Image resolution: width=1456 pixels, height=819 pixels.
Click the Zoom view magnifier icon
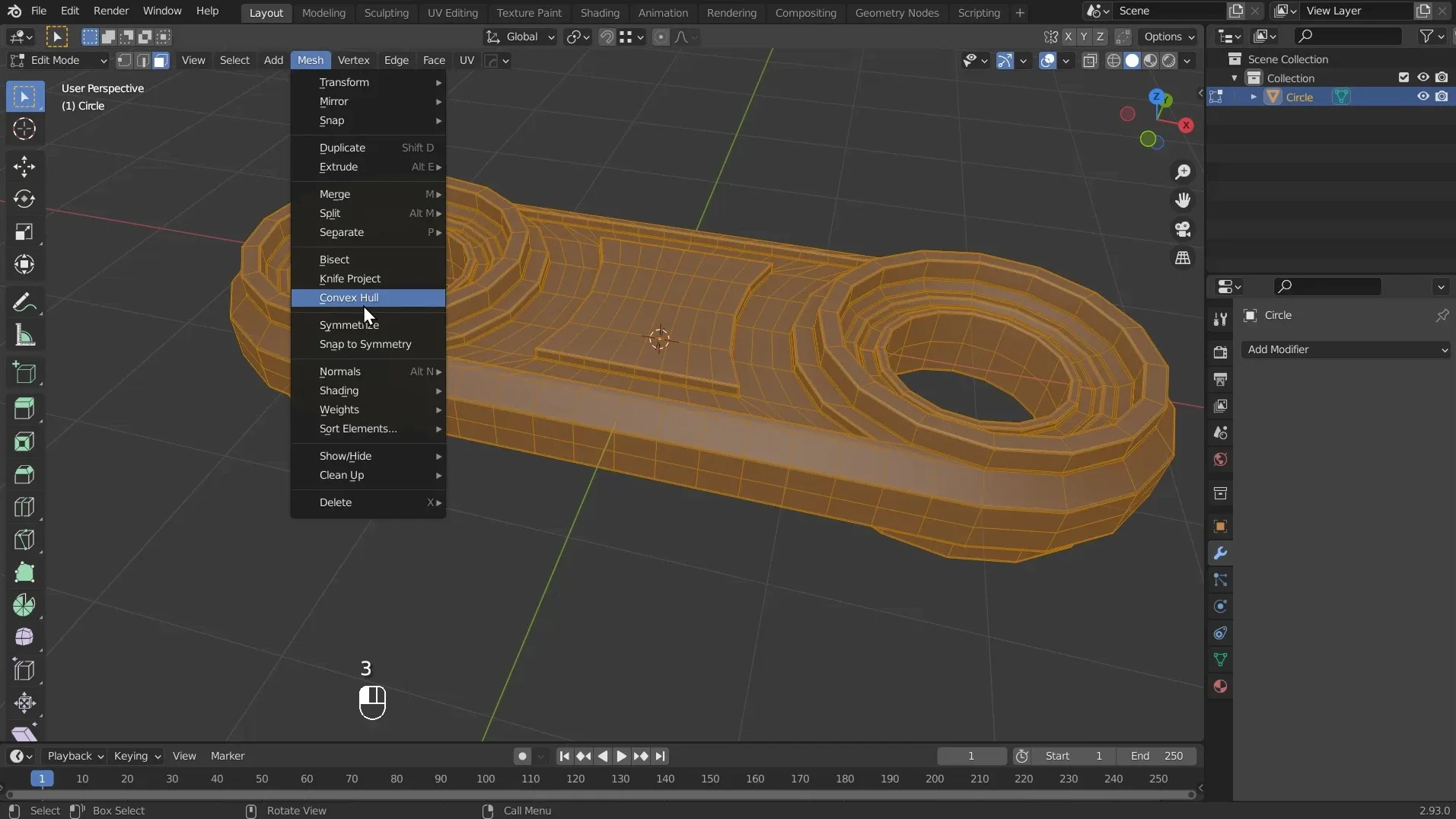(x=1183, y=172)
